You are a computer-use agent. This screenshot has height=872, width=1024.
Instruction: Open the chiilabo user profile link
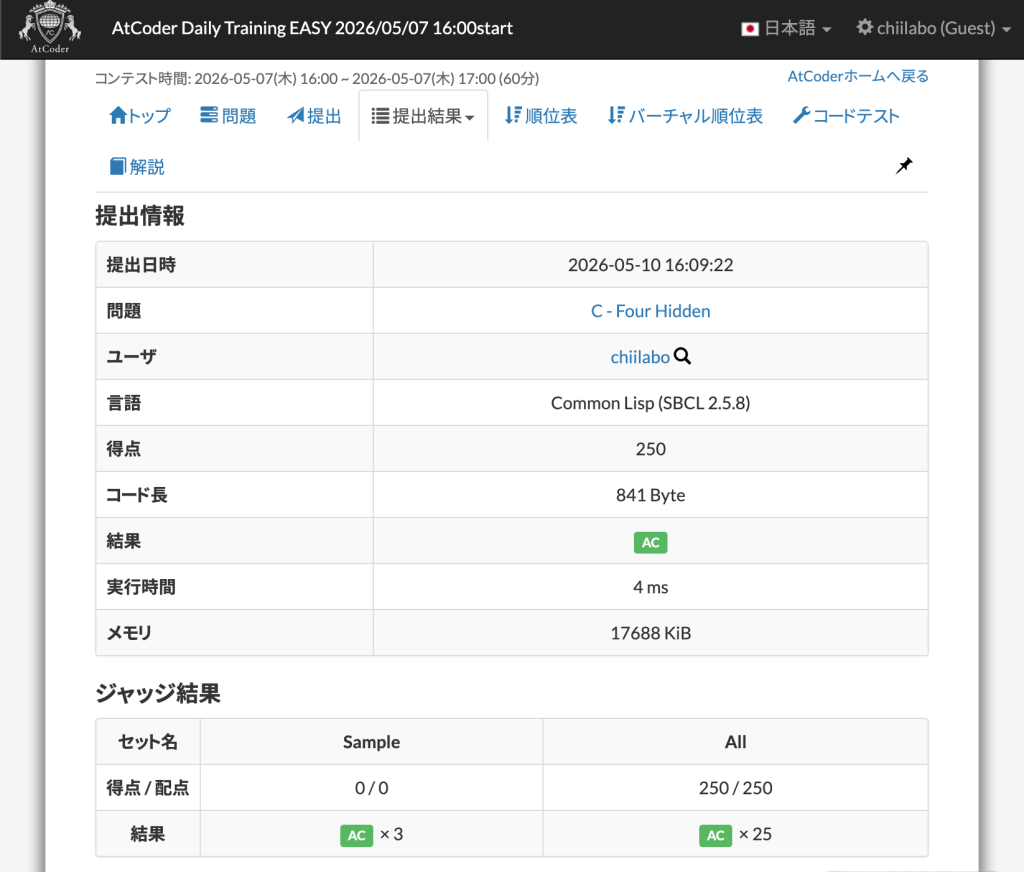pyautogui.click(x=640, y=357)
